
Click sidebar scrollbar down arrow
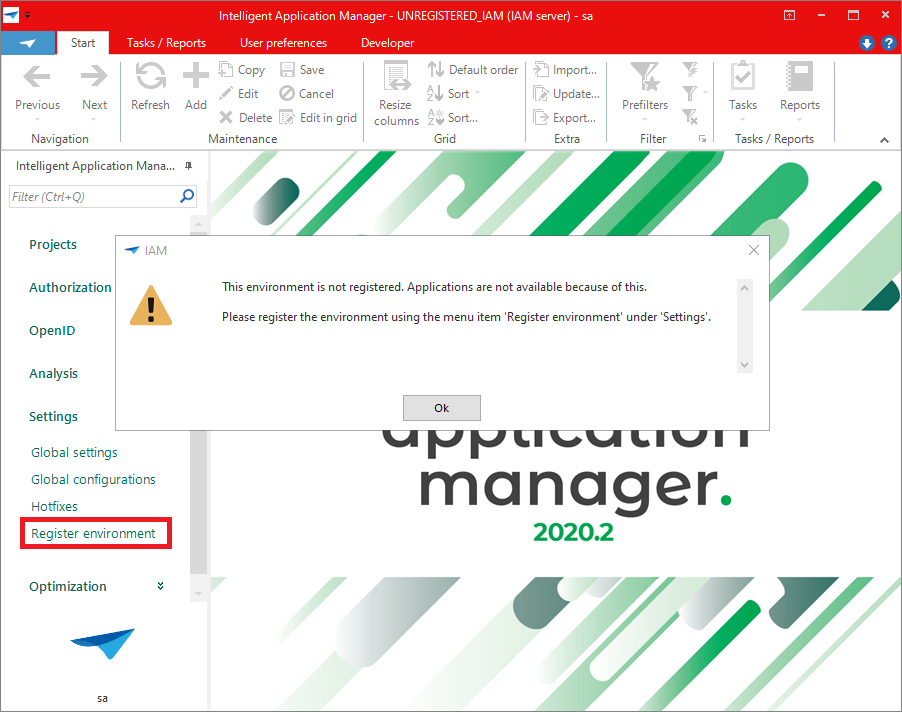[x=198, y=594]
